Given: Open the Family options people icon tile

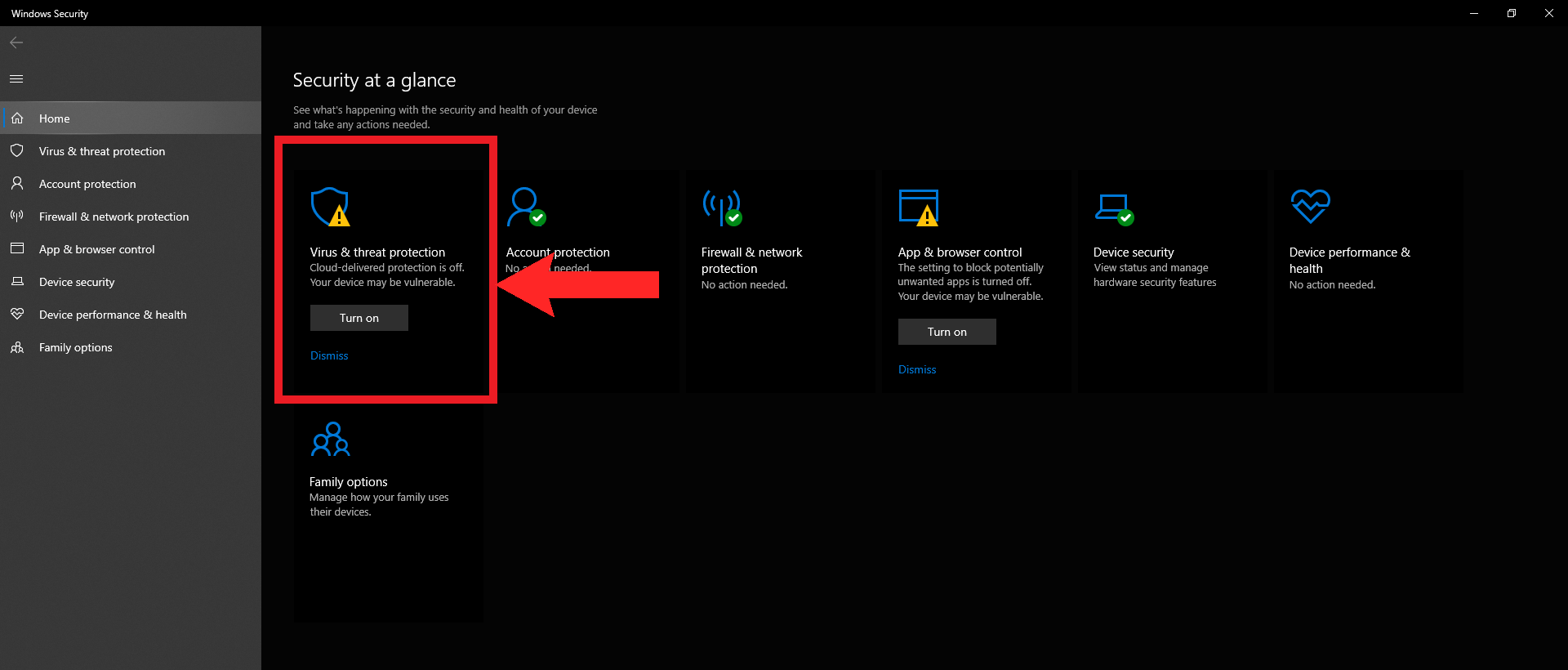Looking at the screenshot, I should pyautogui.click(x=330, y=439).
